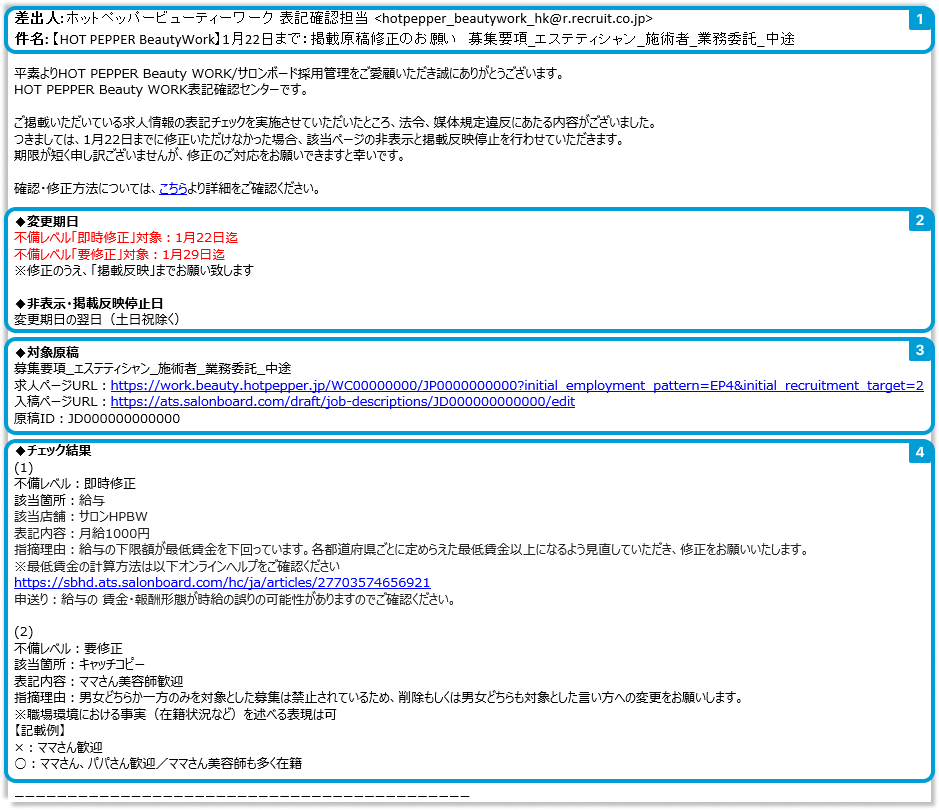Click the number 3 callout badge
Screen dimensions: 939x810
[920, 351]
